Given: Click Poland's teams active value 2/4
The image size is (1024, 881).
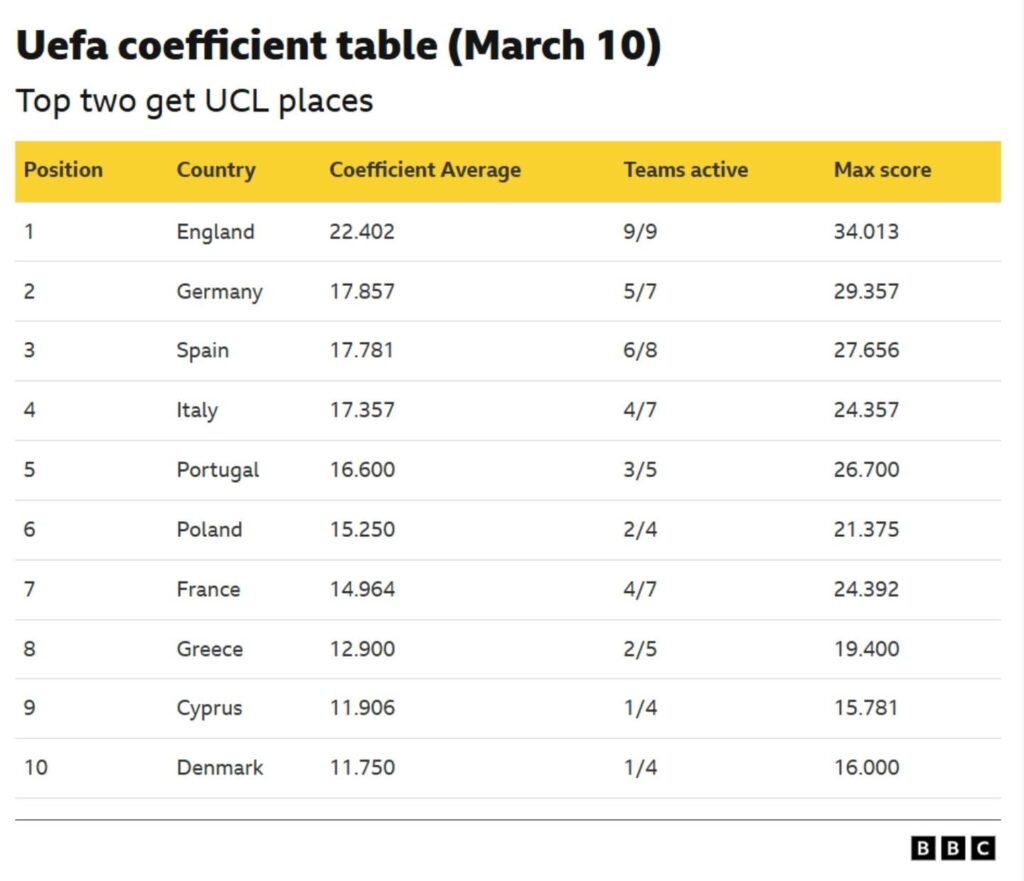Looking at the screenshot, I should (x=640, y=529).
